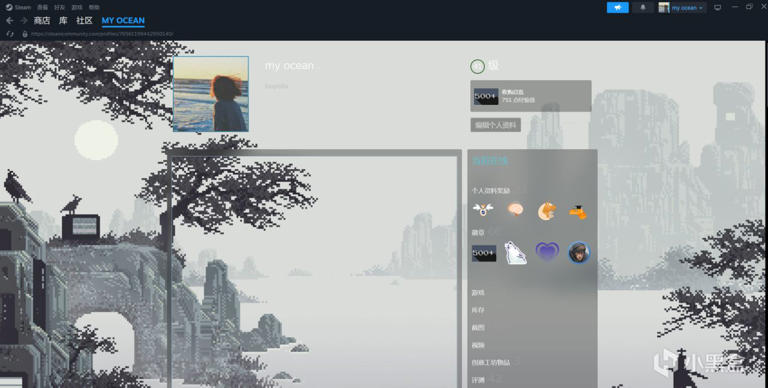Viewport: 768px width, 388px height.
Task: Click the Steam logo menu
Action: [18, 7]
